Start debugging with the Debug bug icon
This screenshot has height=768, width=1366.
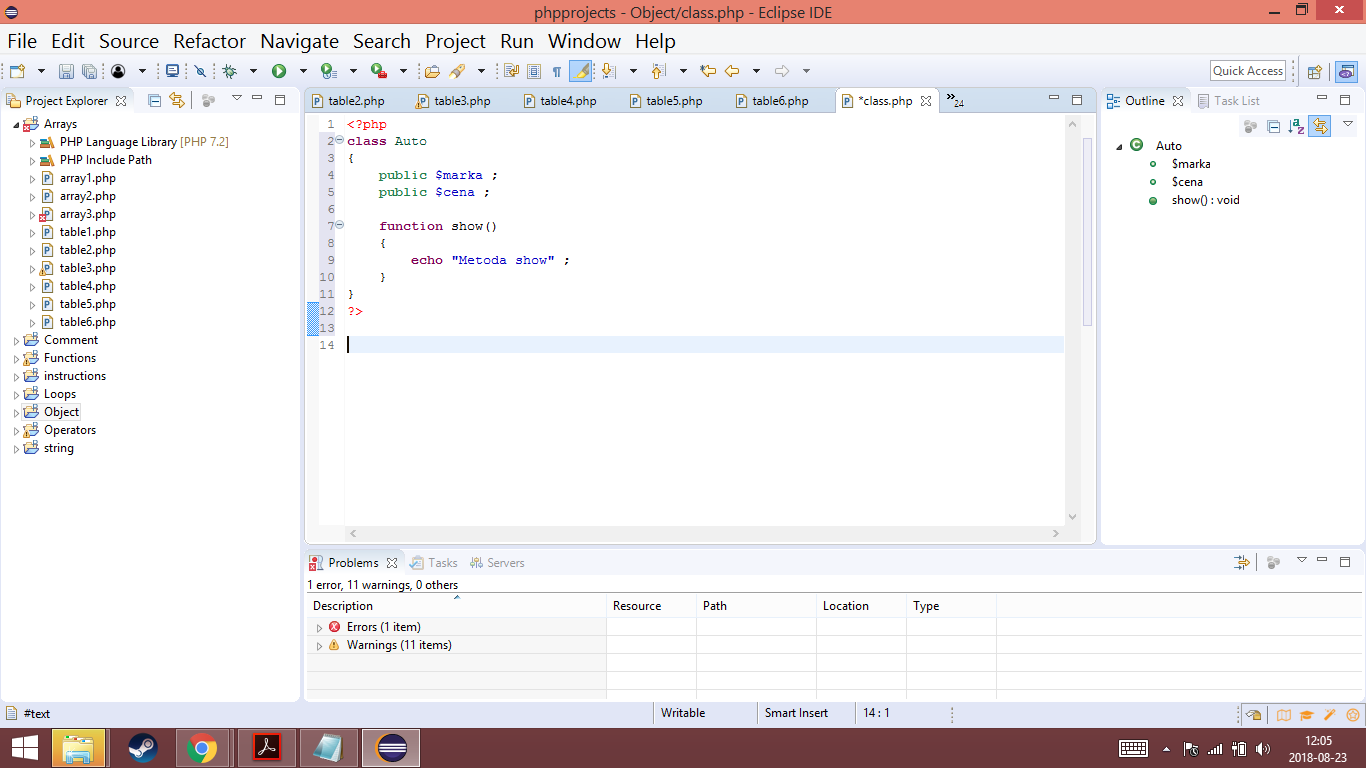pos(230,70)
